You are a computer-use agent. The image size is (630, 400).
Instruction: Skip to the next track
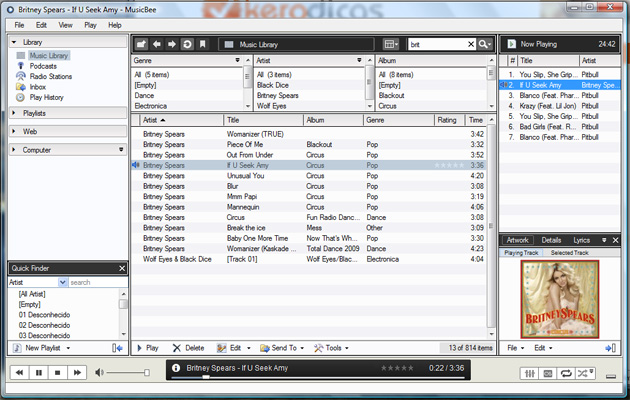pyautogui.click(x=77, y=373)
